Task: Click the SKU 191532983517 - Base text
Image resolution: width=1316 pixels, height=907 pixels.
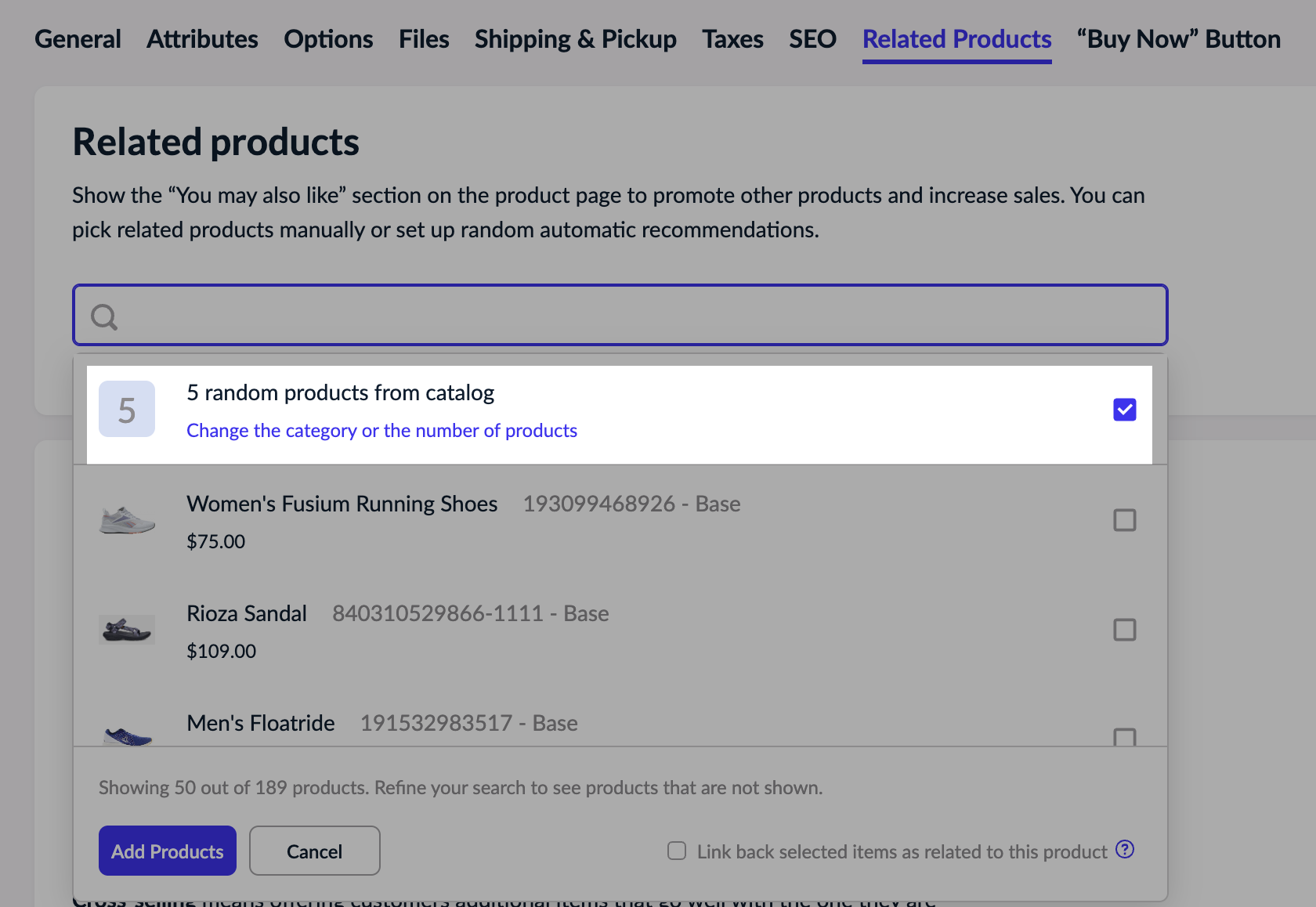Action: [x=468, y=723]
